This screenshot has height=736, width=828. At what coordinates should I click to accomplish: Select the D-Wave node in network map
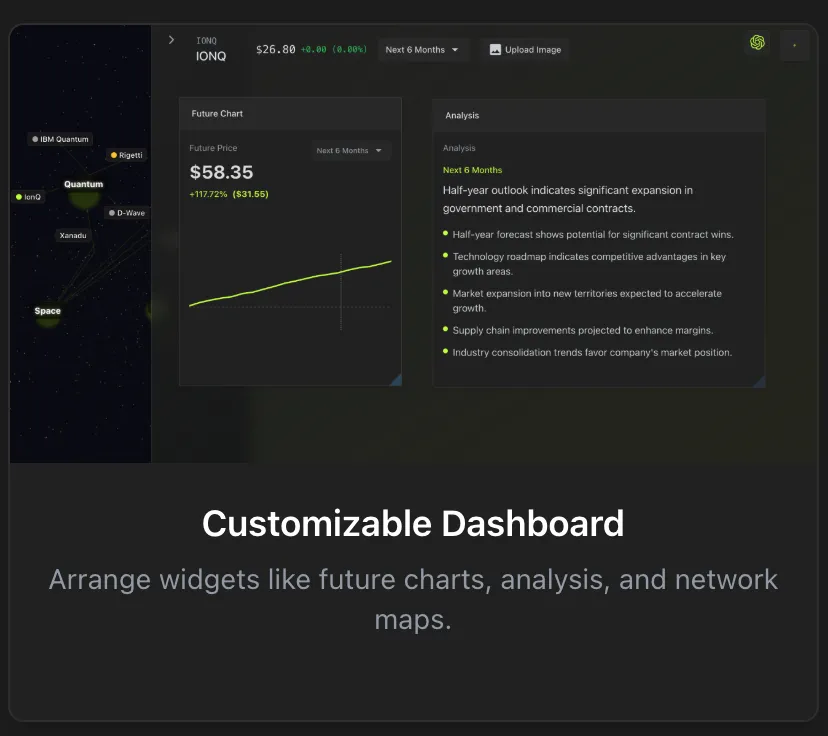127,213
